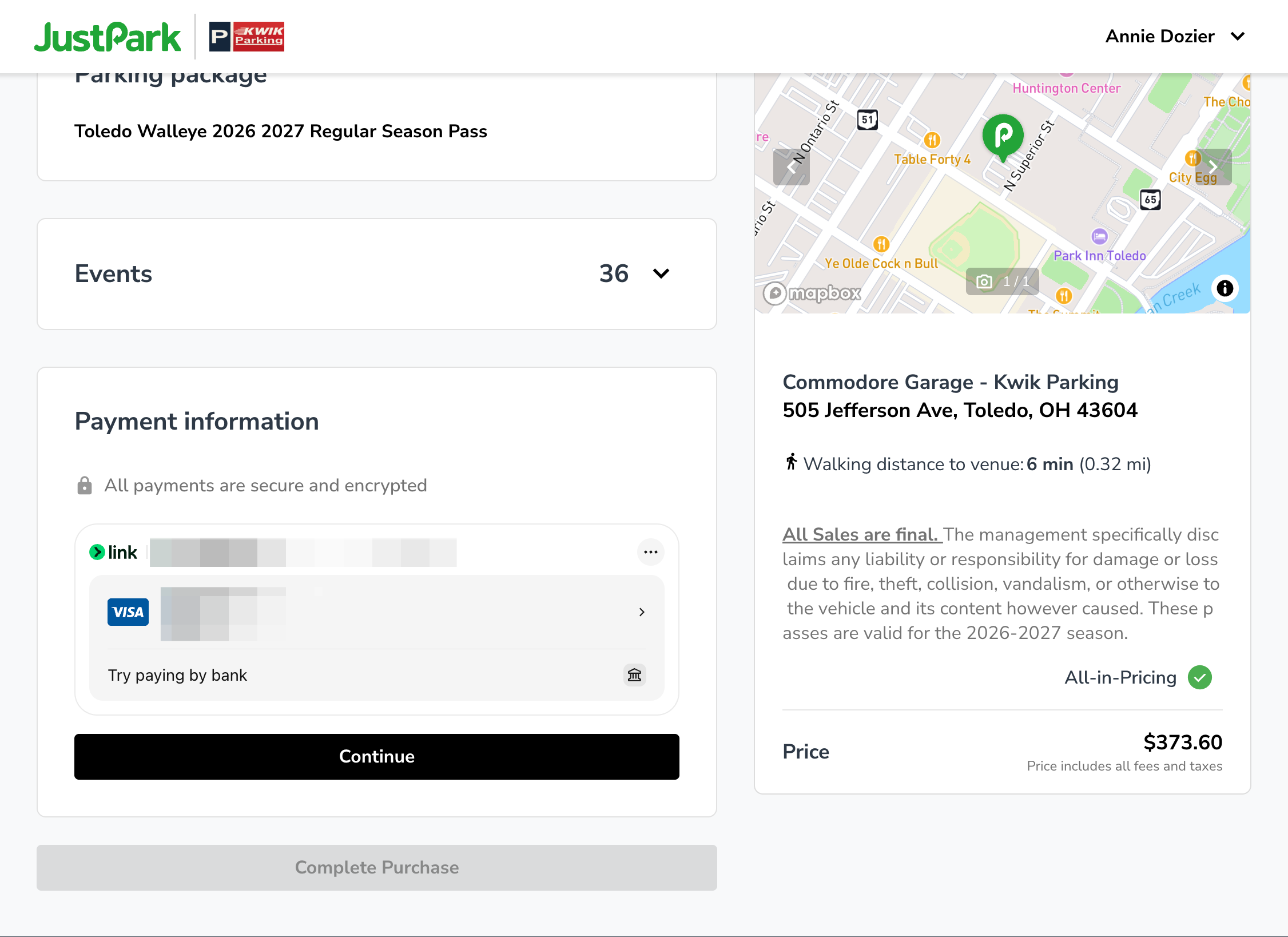Open the Link options three-dot menu

651,552
